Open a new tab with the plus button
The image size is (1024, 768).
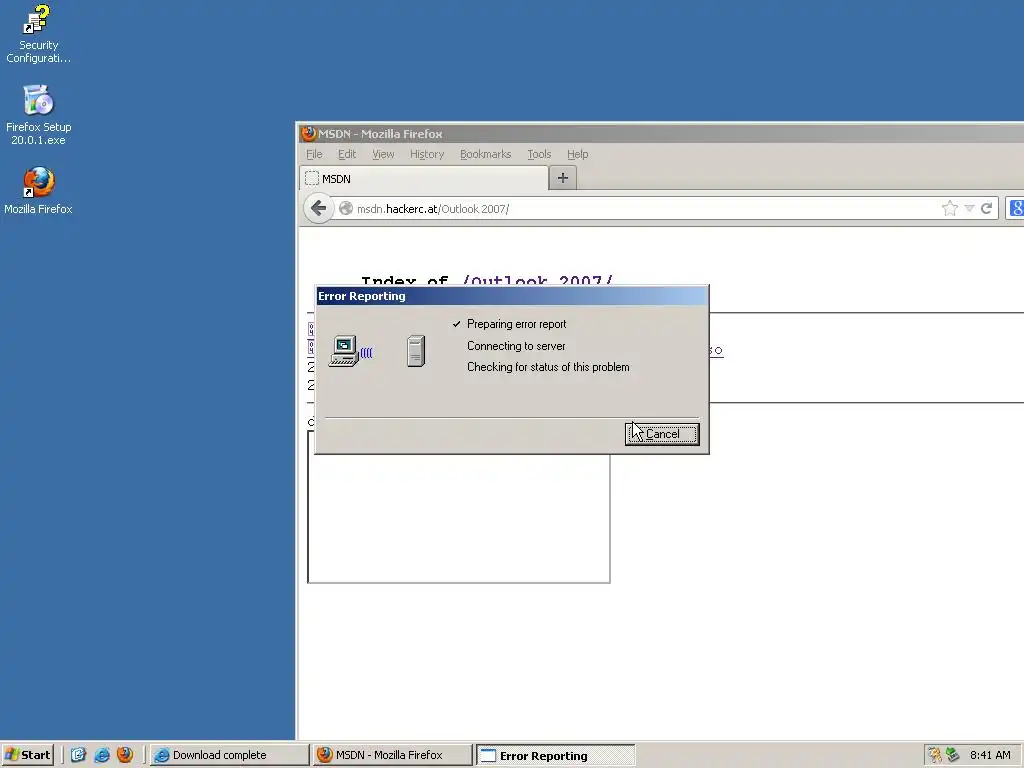coord(562,178)
